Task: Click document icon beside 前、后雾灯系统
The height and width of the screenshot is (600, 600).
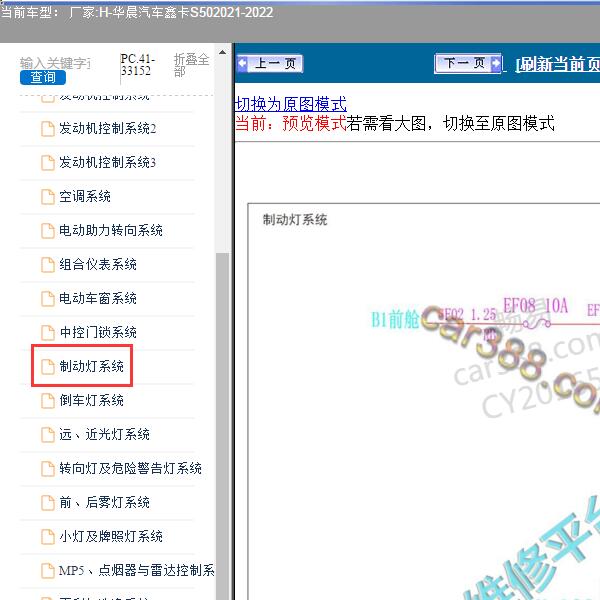Action: coord(48,502)
